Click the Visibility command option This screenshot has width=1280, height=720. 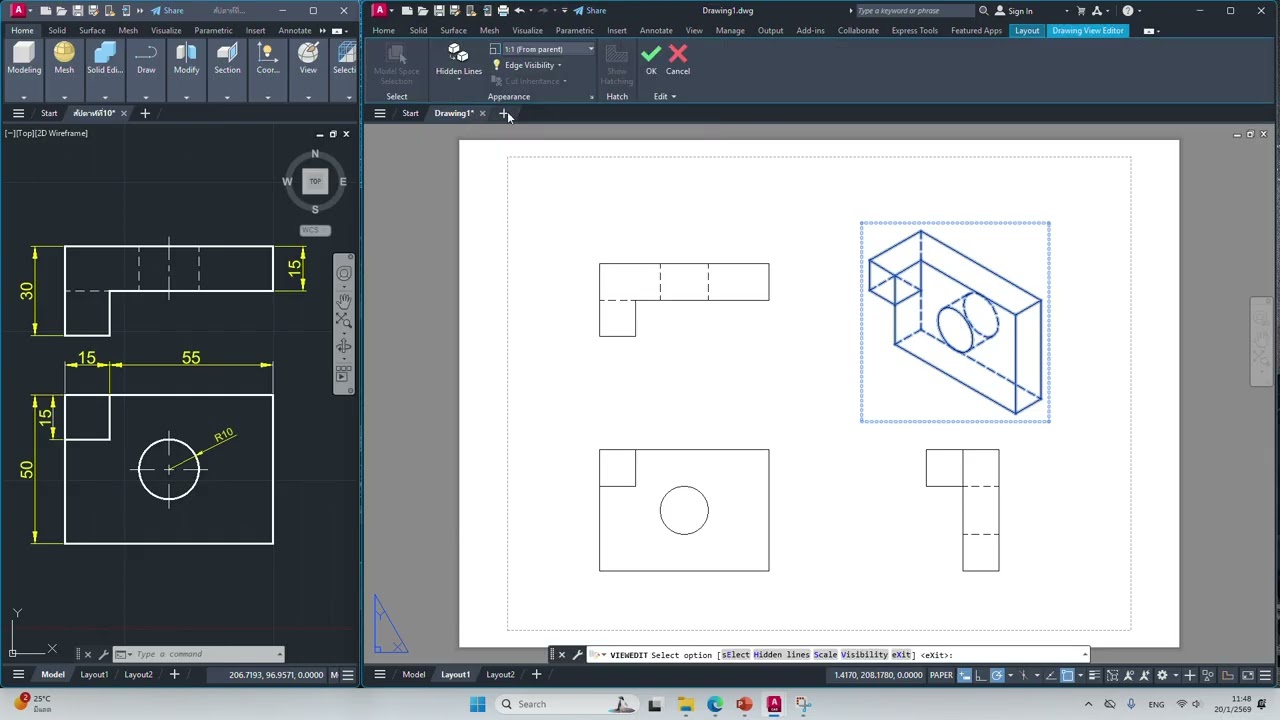(864, 655)
